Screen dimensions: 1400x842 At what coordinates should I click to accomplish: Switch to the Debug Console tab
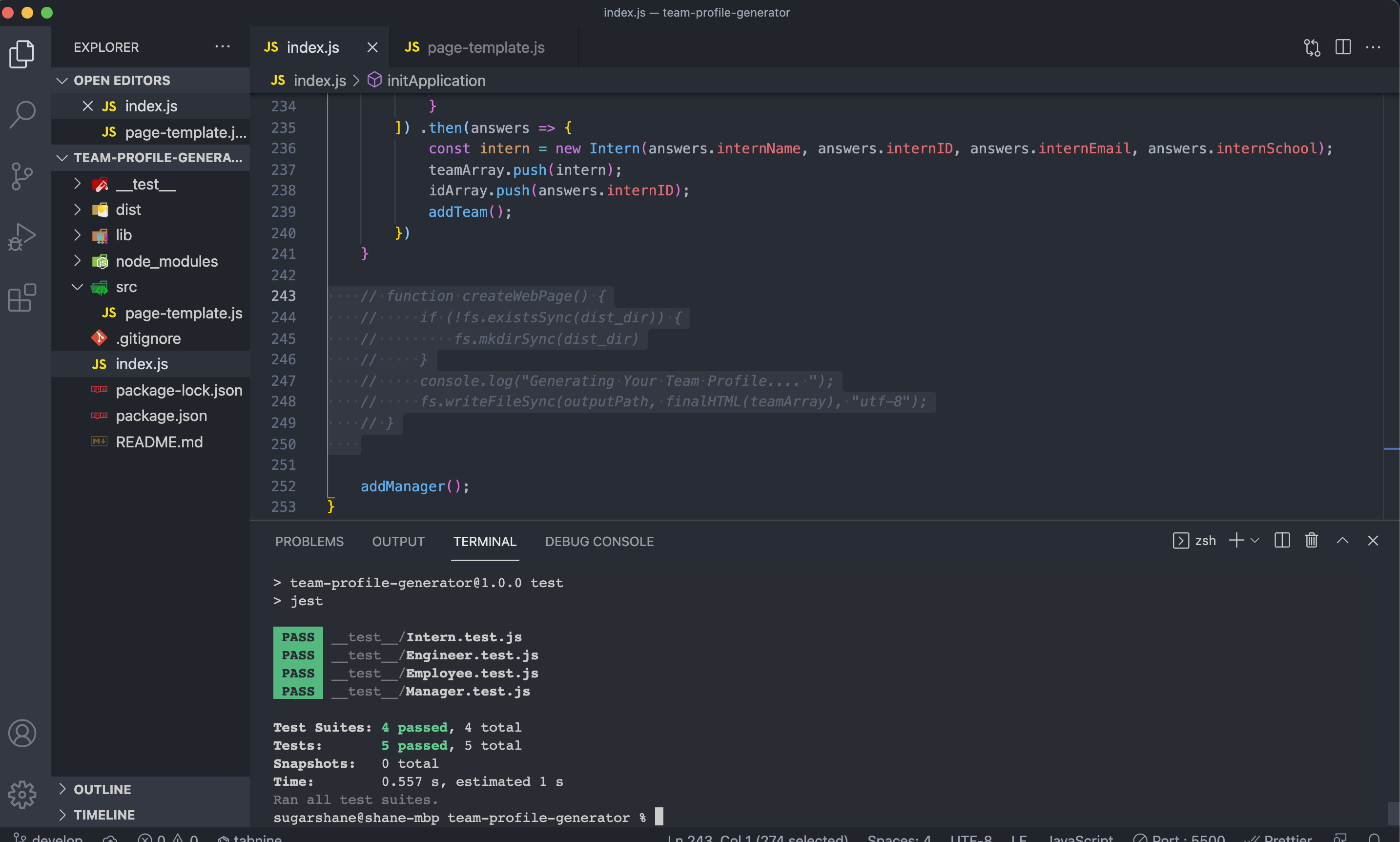pos(599,541)
